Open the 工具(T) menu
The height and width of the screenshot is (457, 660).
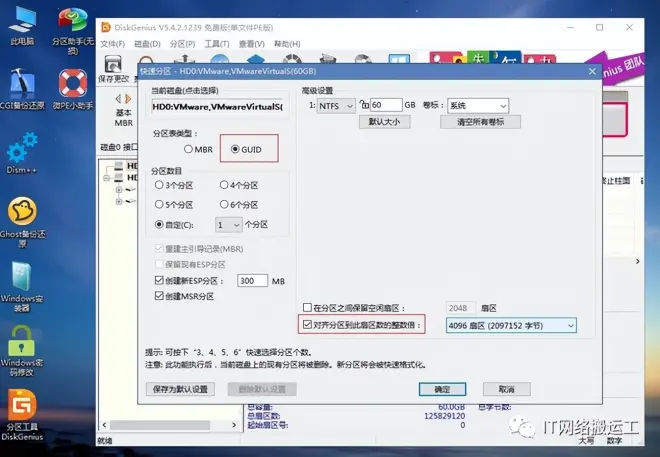pyautogui.click(x=217, y=44)
